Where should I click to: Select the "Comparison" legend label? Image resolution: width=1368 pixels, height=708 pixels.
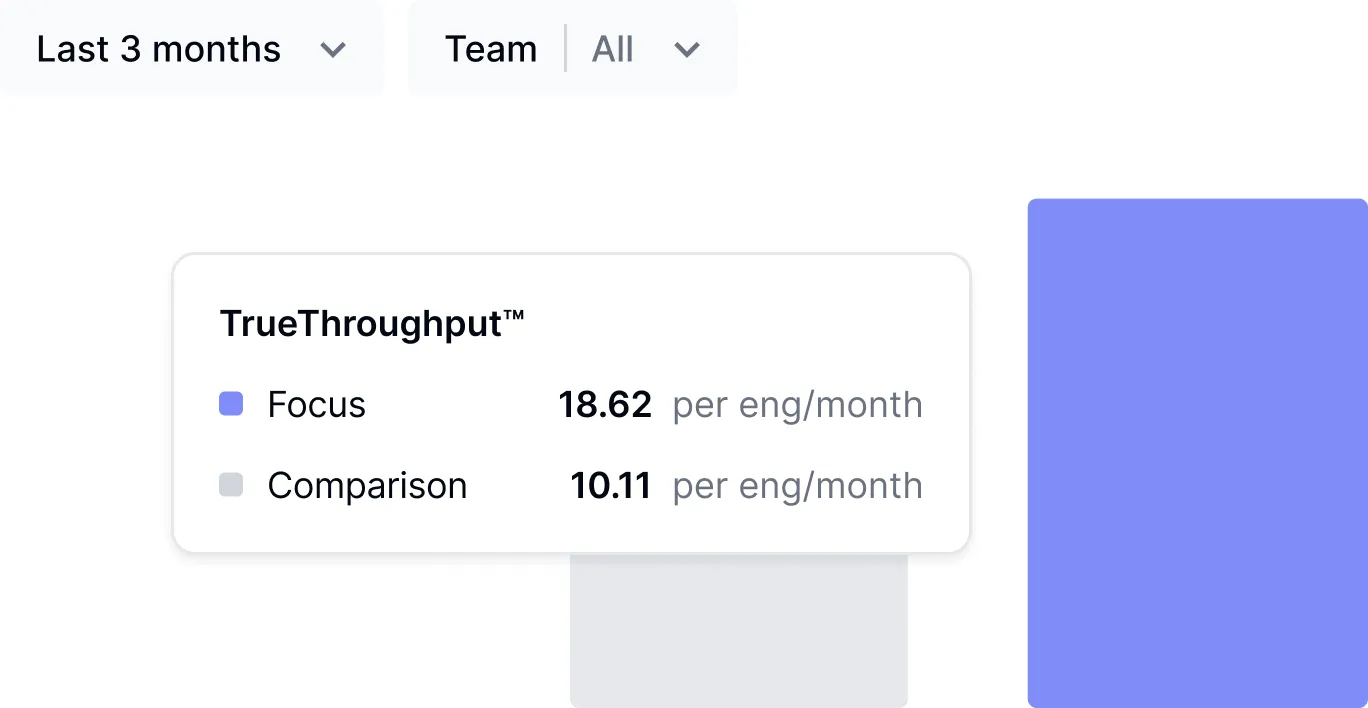(367, 486)
